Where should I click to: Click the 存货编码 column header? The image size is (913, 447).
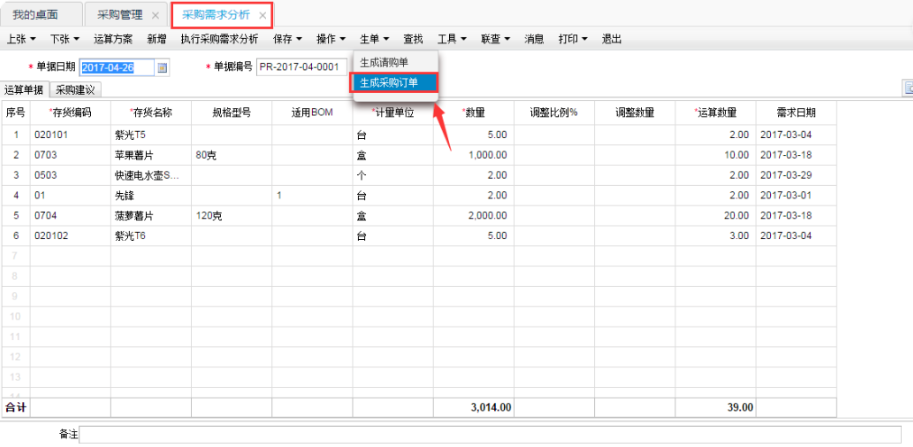[70, 112]
